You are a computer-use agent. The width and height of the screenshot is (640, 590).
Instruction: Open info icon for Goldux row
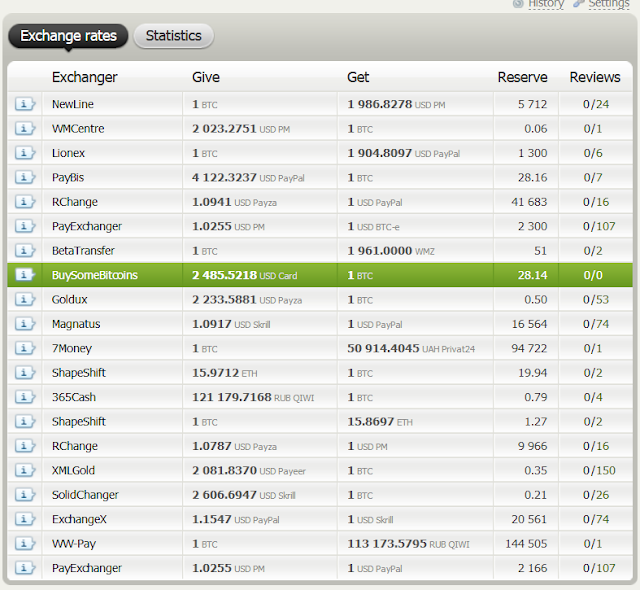[25, 299]
